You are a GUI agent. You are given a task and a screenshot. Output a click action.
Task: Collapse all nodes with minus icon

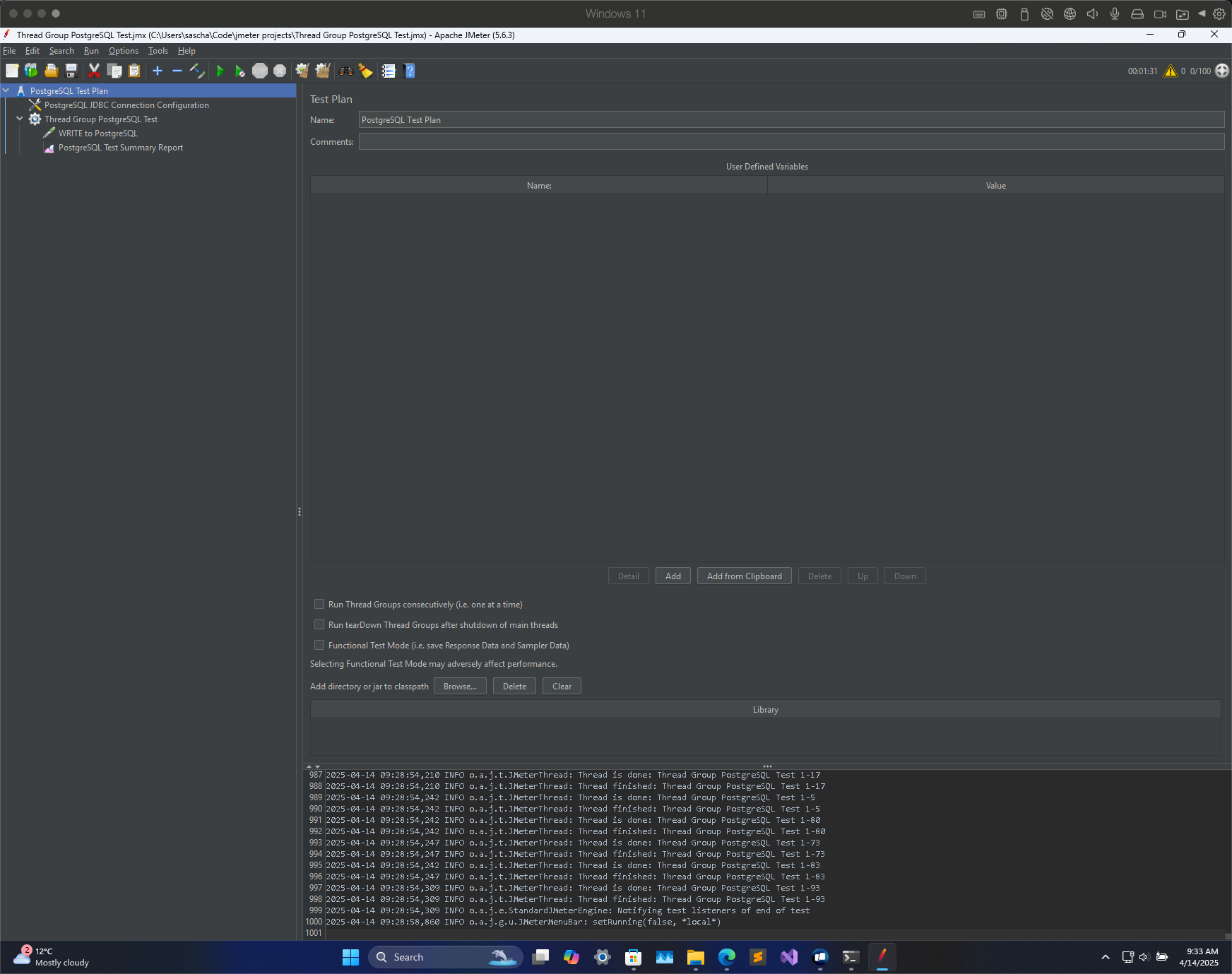click(x=177, y=71)
